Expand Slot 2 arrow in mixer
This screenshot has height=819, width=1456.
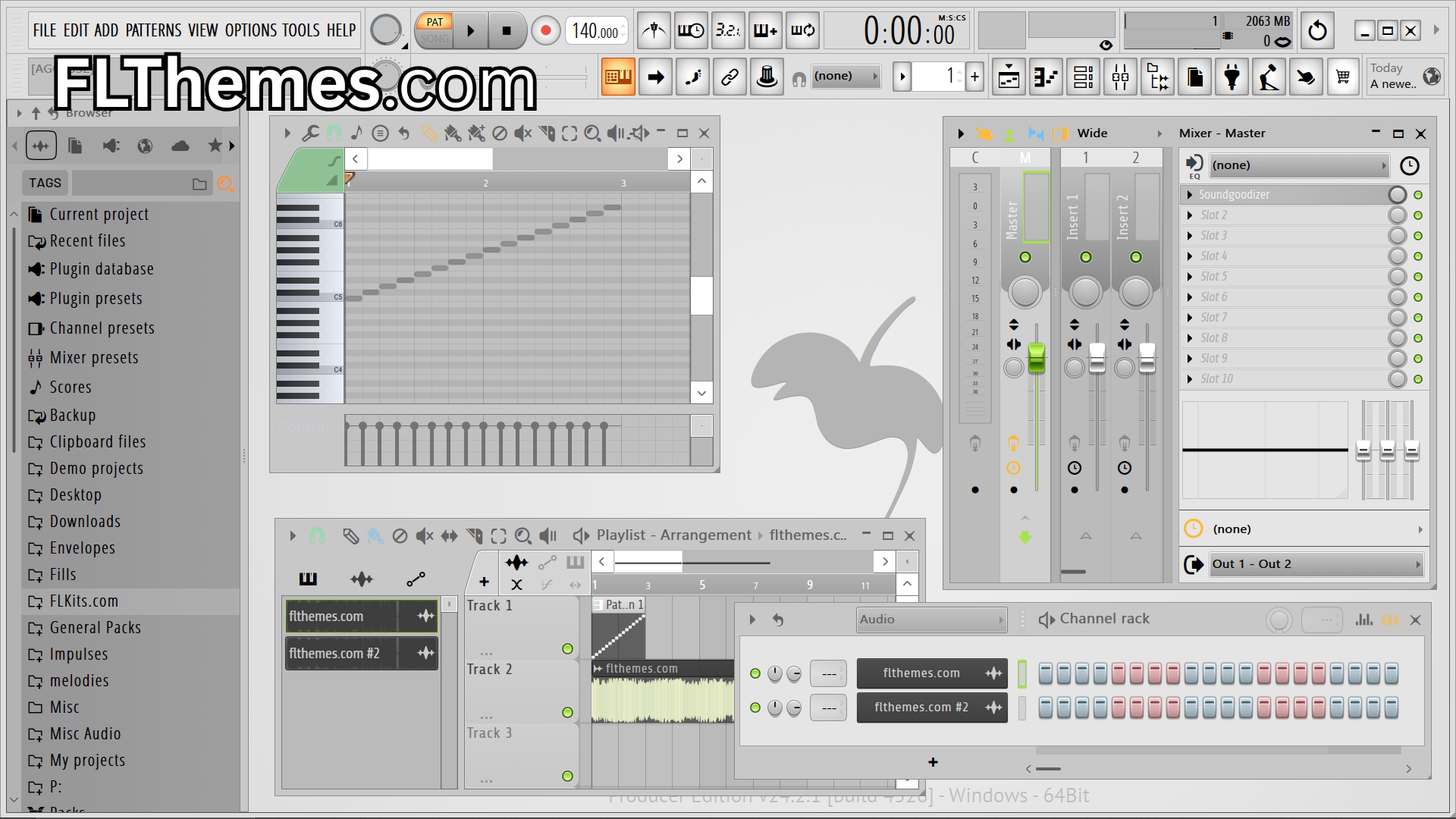pyautogui.click(x=1190, y=215)
